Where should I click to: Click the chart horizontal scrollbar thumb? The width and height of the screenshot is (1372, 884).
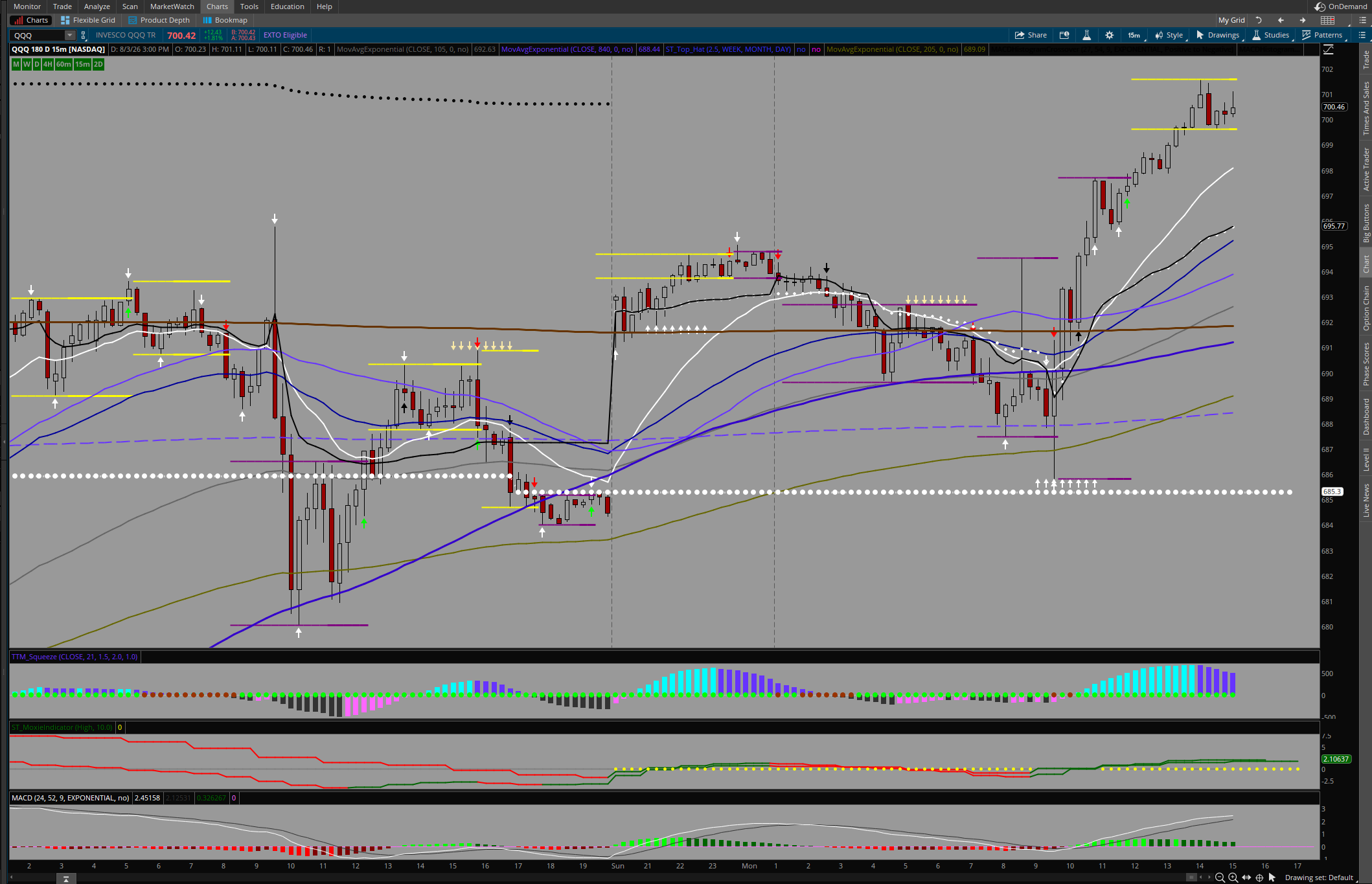point(1192,878)
